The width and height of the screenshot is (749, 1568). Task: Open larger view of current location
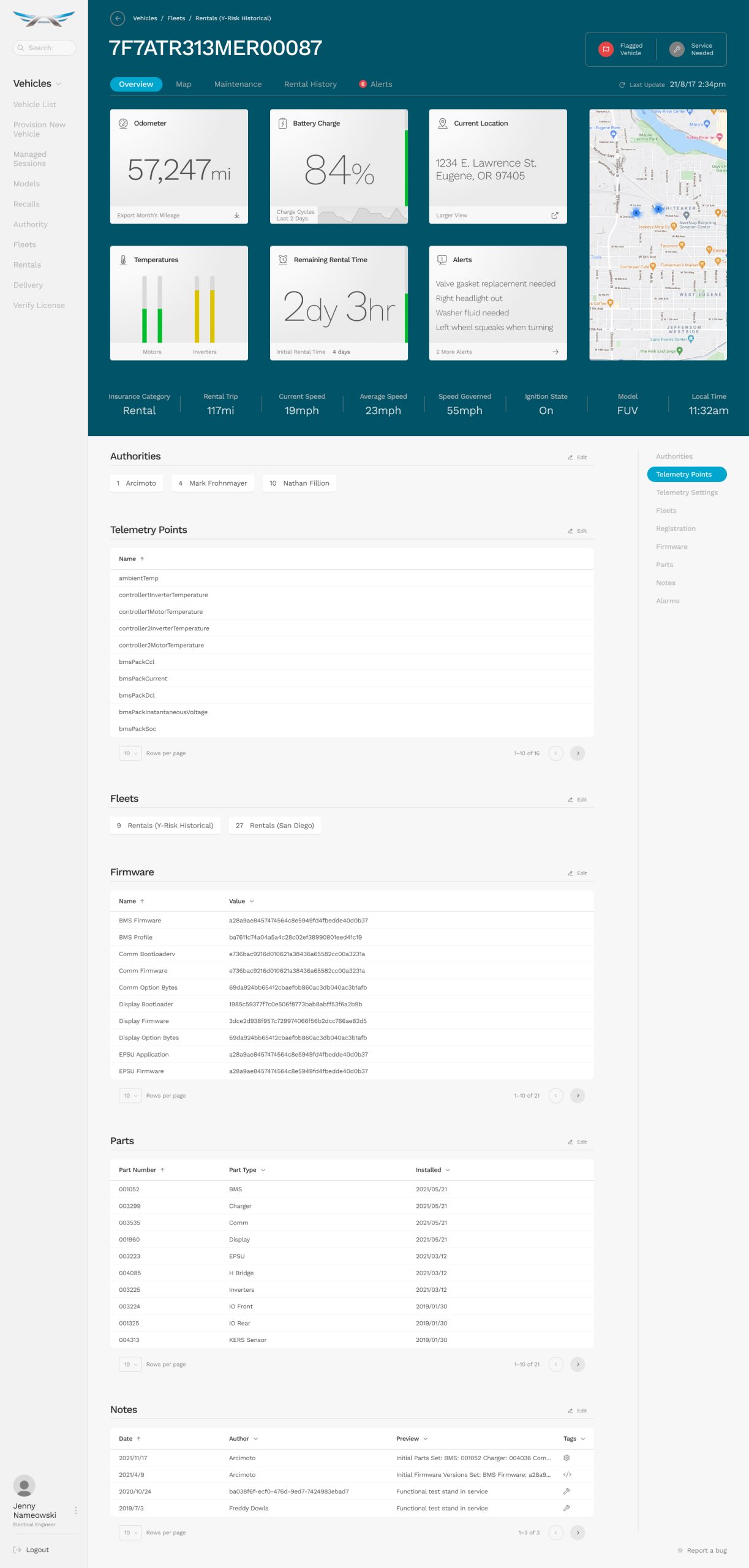click(554, 216)
